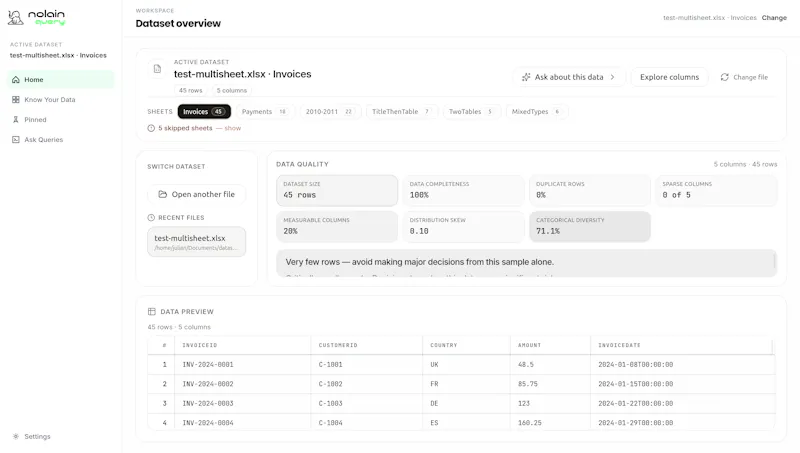Open Home in the sidebar

click(x=60, y=80)
